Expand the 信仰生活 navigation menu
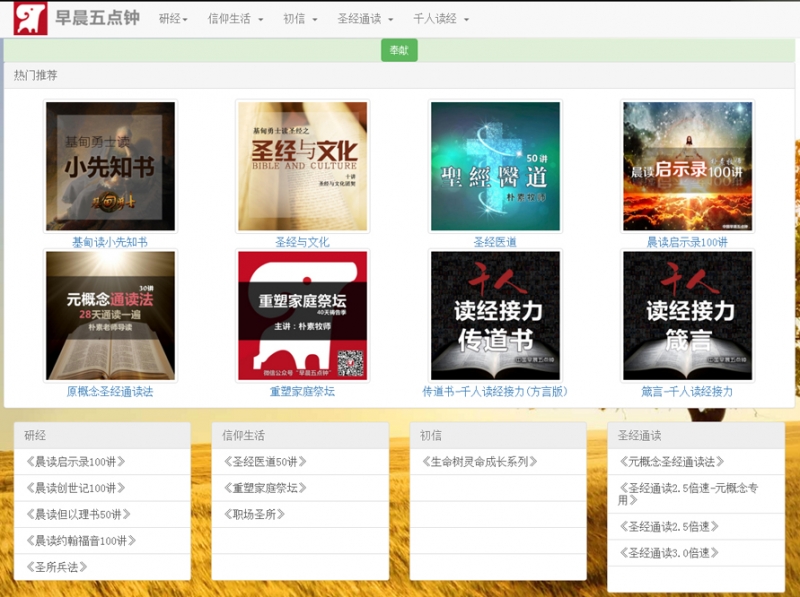 [x=235, y=19]
